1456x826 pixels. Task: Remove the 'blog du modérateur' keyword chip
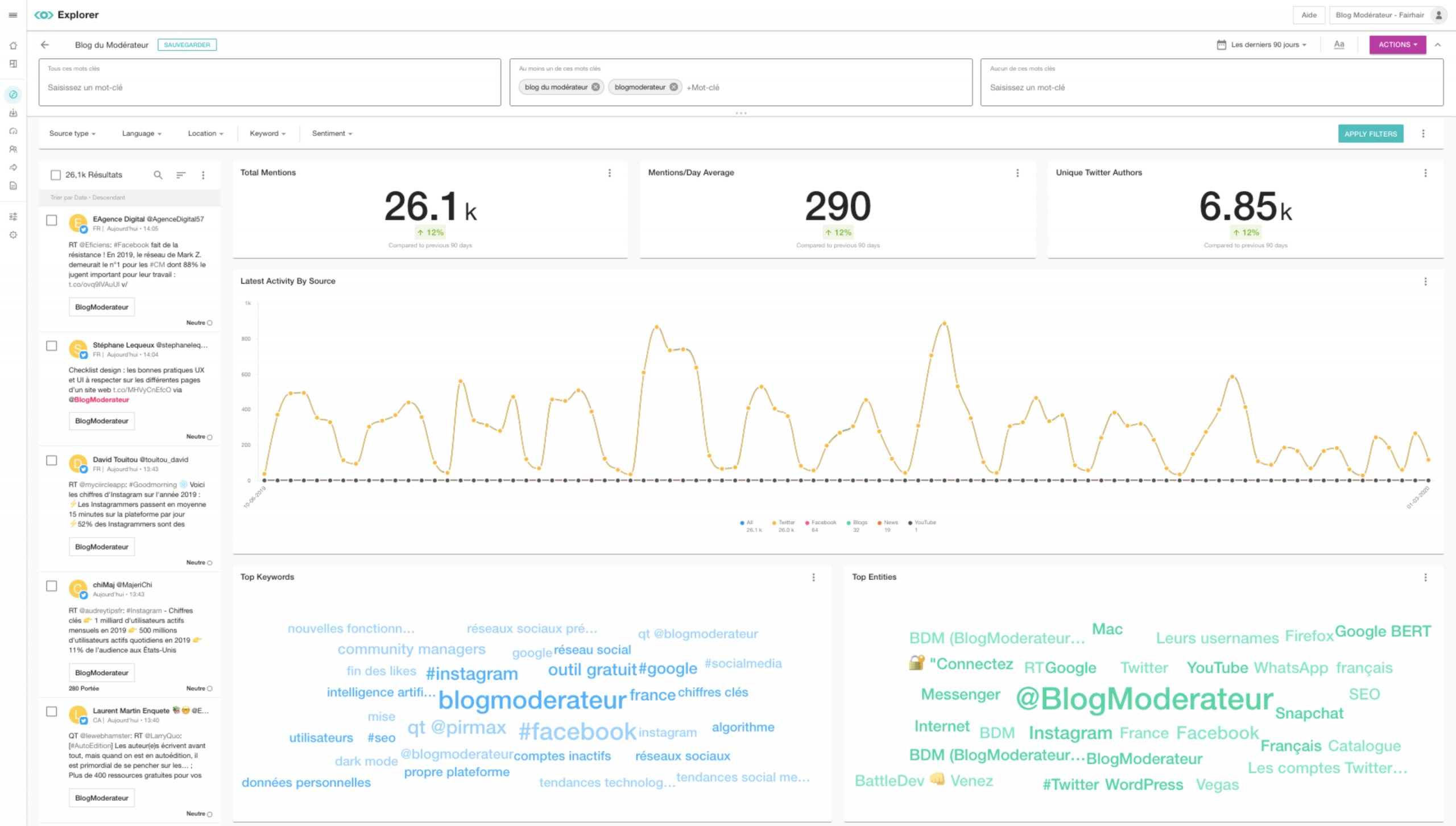(x=595, y=87)
